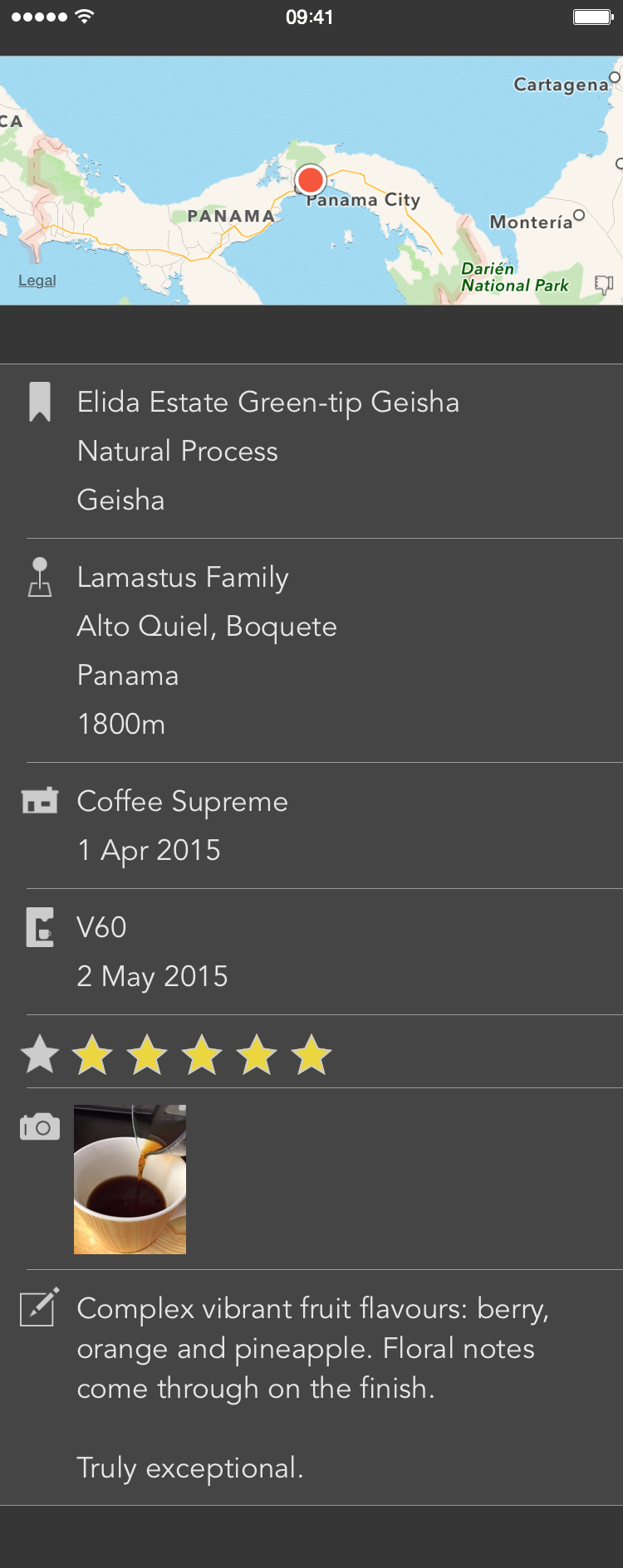Open the coffee pouring photo thumbnail
This screenshot has width=623, height=1568.
coord(130,1179)
